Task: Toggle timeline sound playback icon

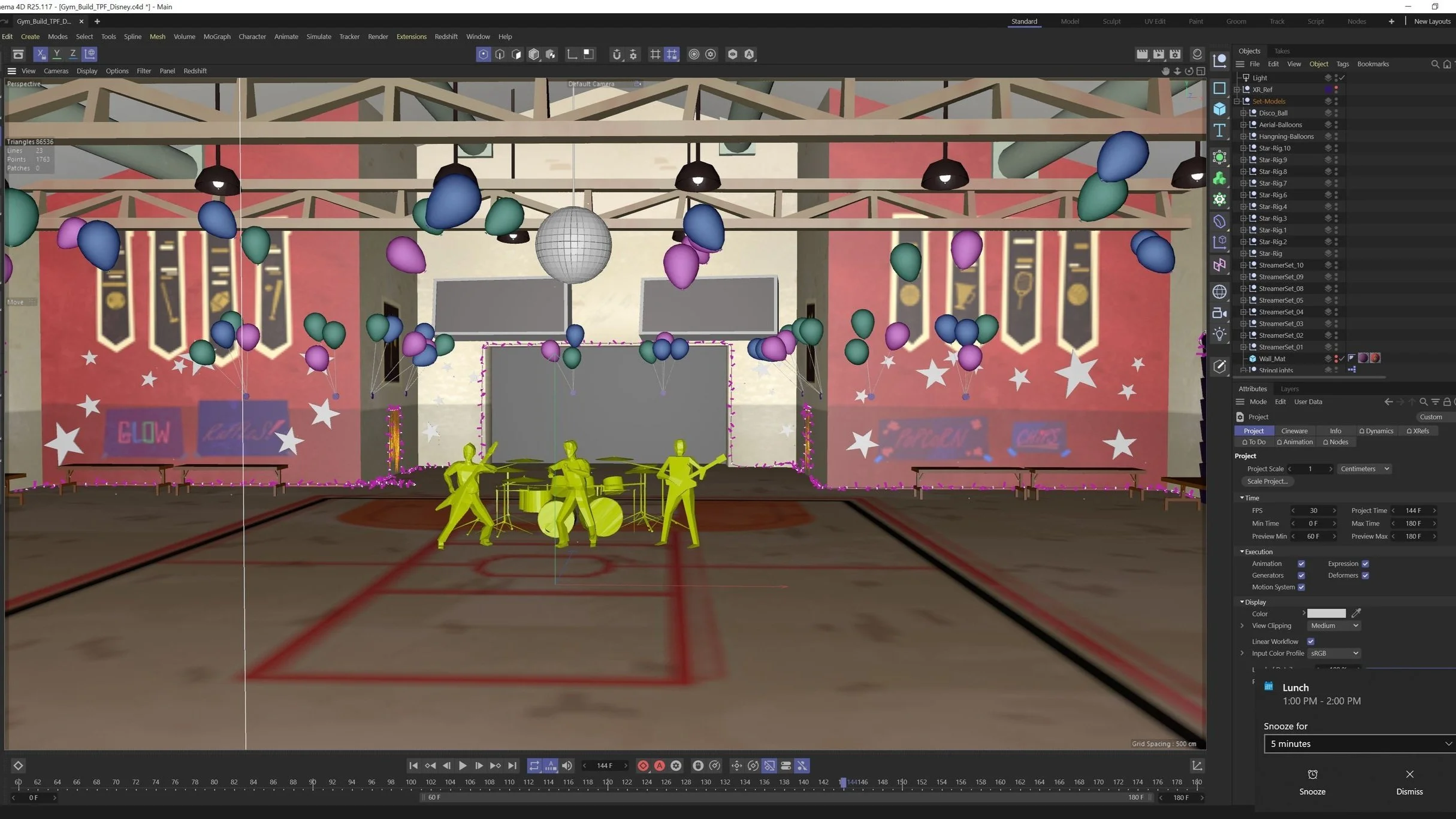Action: click(x=567, y=766)
